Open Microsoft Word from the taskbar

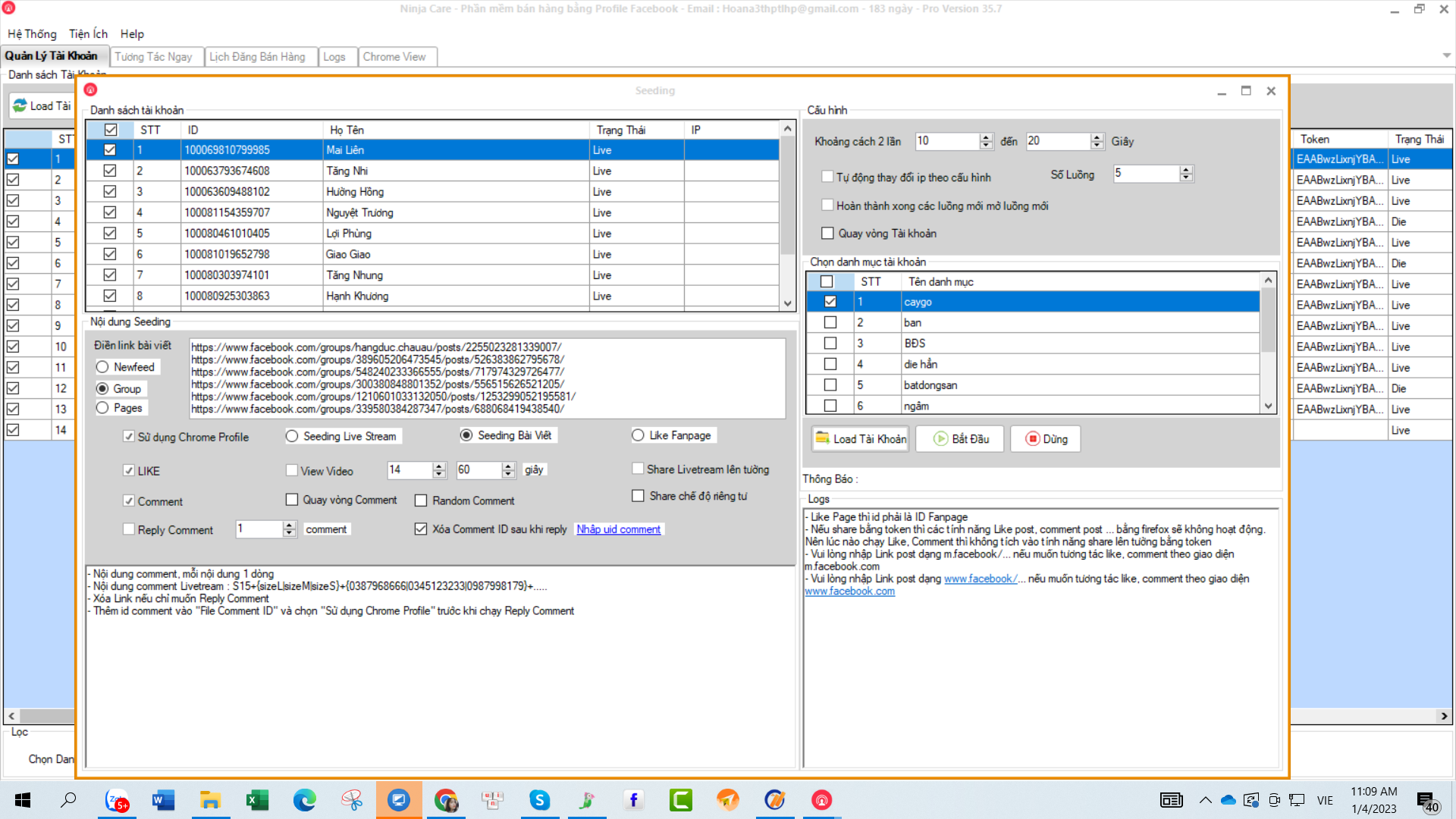click(x=163, y=800)
